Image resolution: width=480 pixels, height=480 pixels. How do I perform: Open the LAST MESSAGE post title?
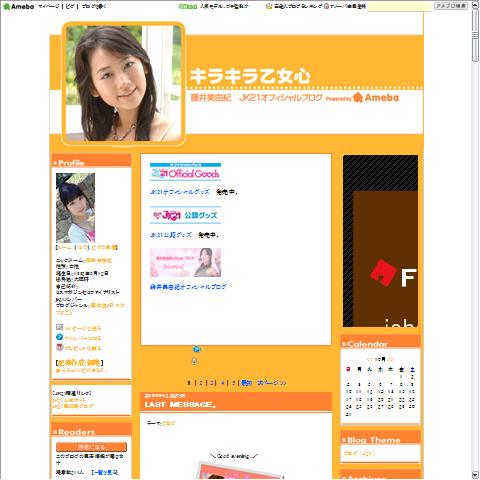[180, 405]
